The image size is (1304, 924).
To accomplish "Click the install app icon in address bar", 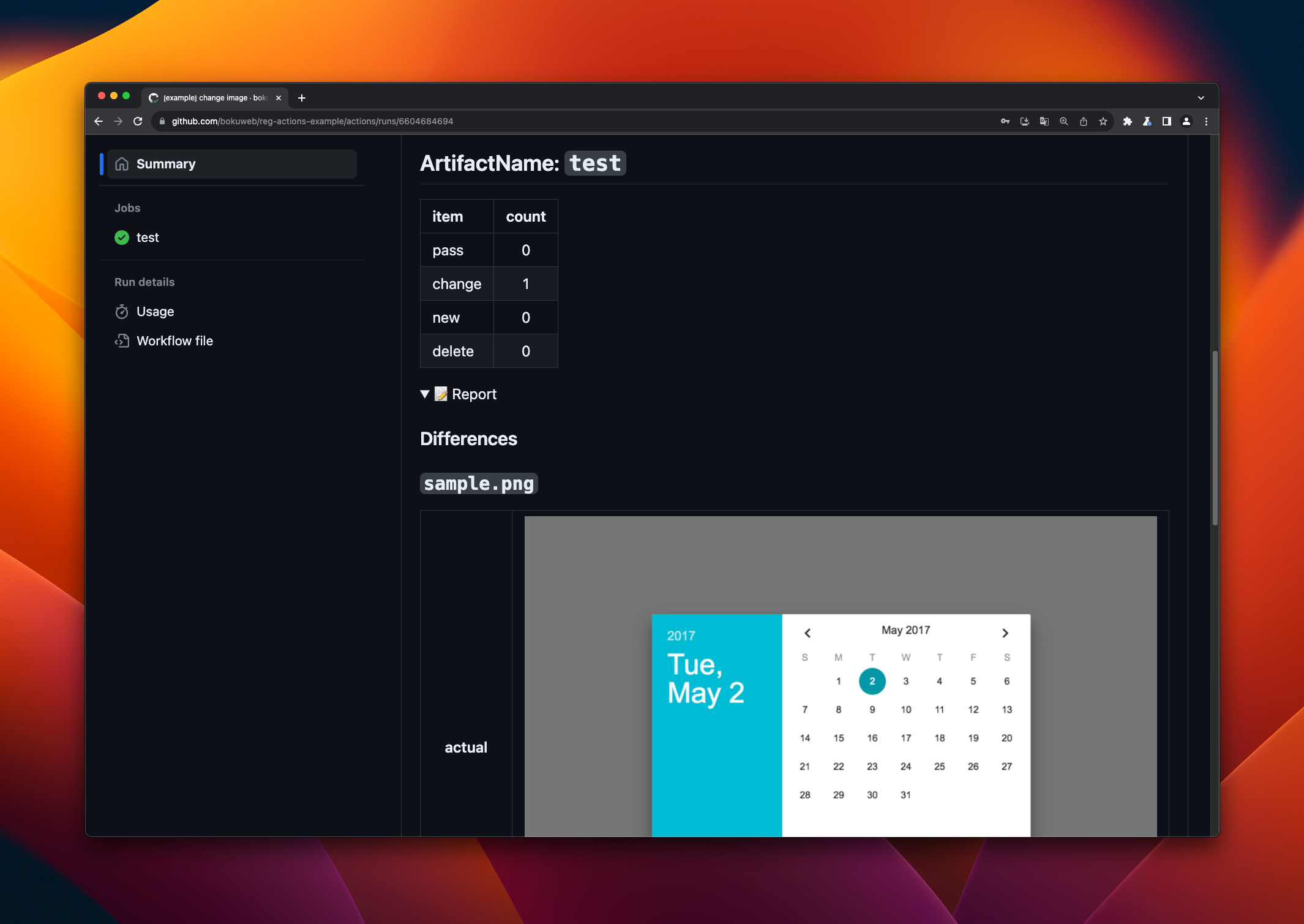I will pyautogui.click(x=1024, y=121).
